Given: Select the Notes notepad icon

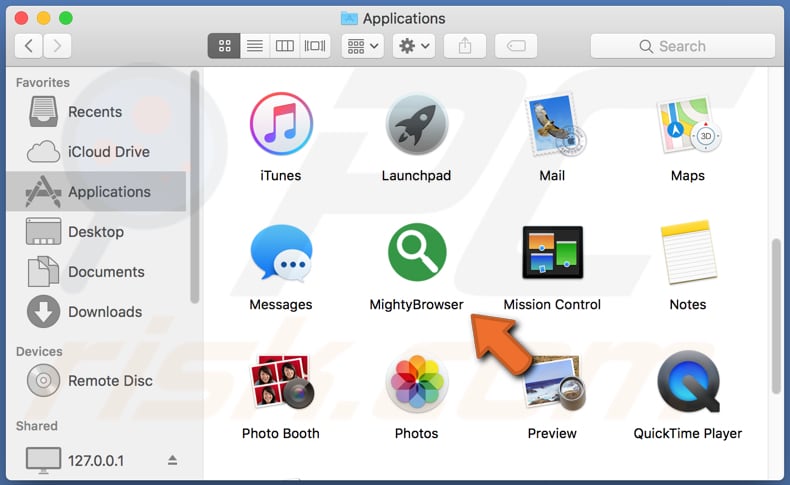Looking at the screenshot, I should coord(688,252).
